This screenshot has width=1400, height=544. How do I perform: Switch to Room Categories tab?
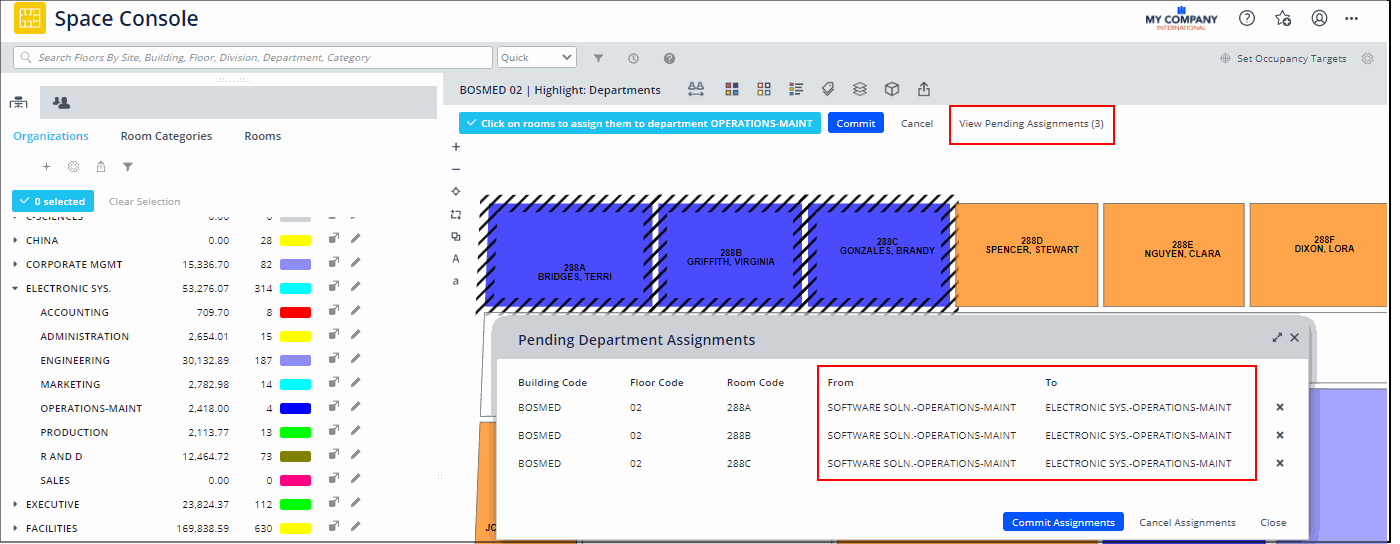(x=166, y=136)
